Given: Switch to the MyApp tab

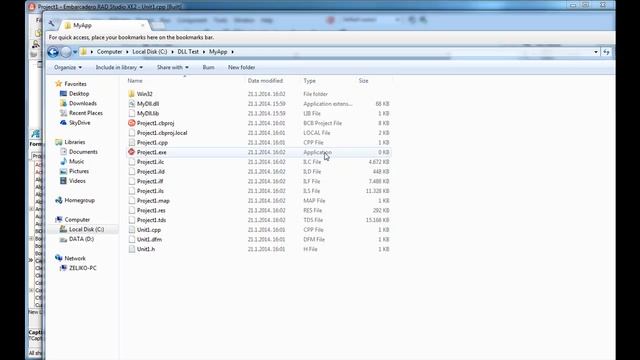Looking at the screenshot, I should [x=104, y=25].
